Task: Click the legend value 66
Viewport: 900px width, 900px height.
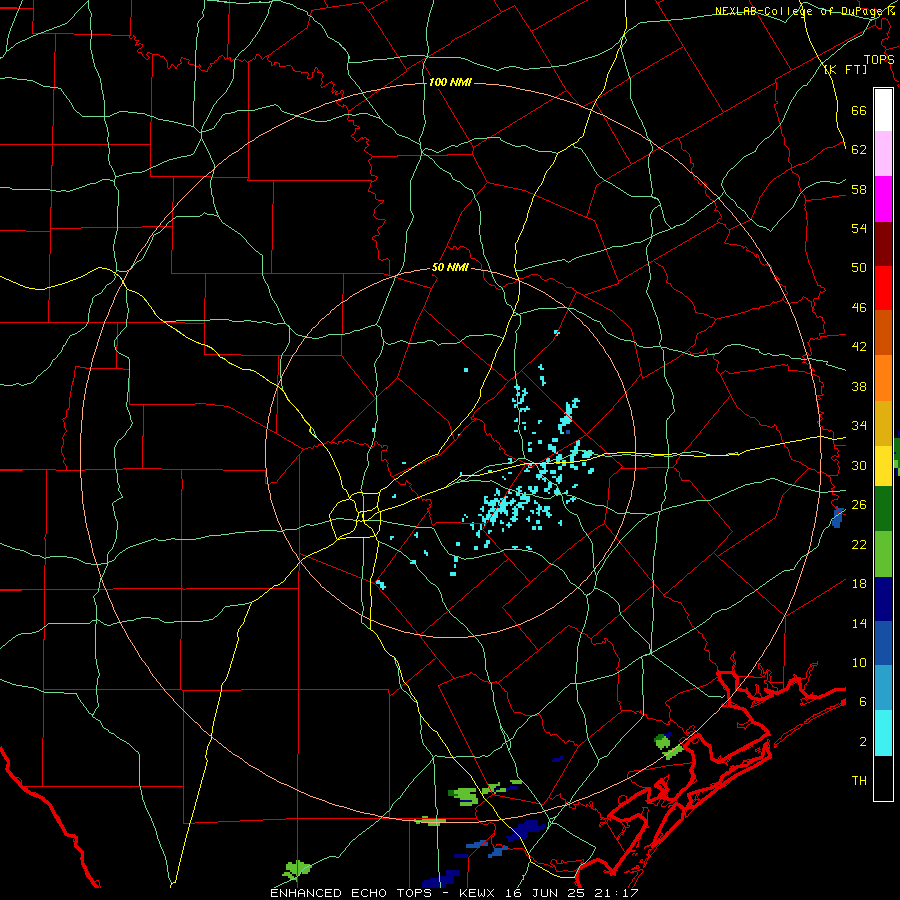Action: coord(859,110)
